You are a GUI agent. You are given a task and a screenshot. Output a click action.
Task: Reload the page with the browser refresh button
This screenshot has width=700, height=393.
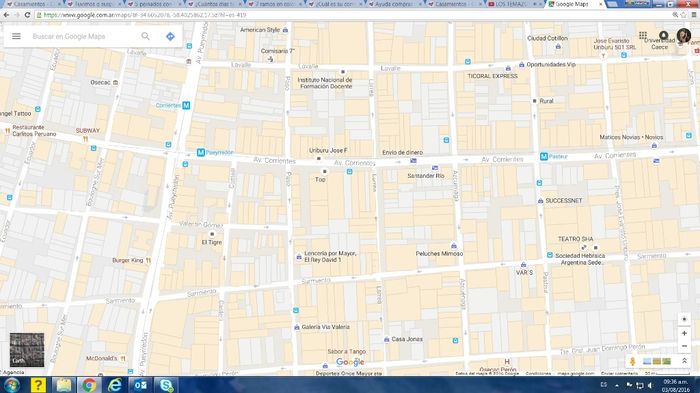coord(27,15)
